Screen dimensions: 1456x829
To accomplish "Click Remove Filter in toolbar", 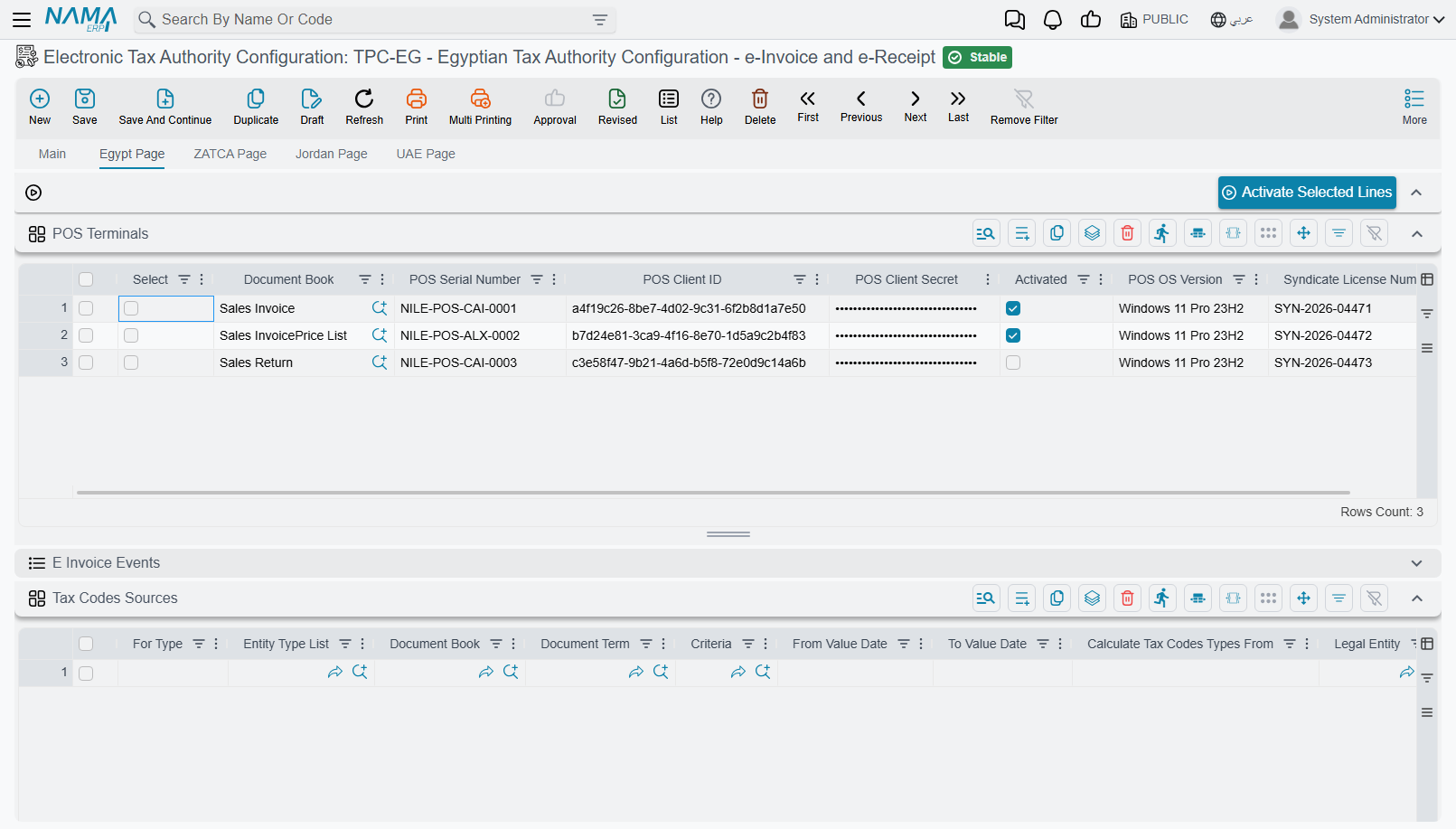I will click(1024, 107).
